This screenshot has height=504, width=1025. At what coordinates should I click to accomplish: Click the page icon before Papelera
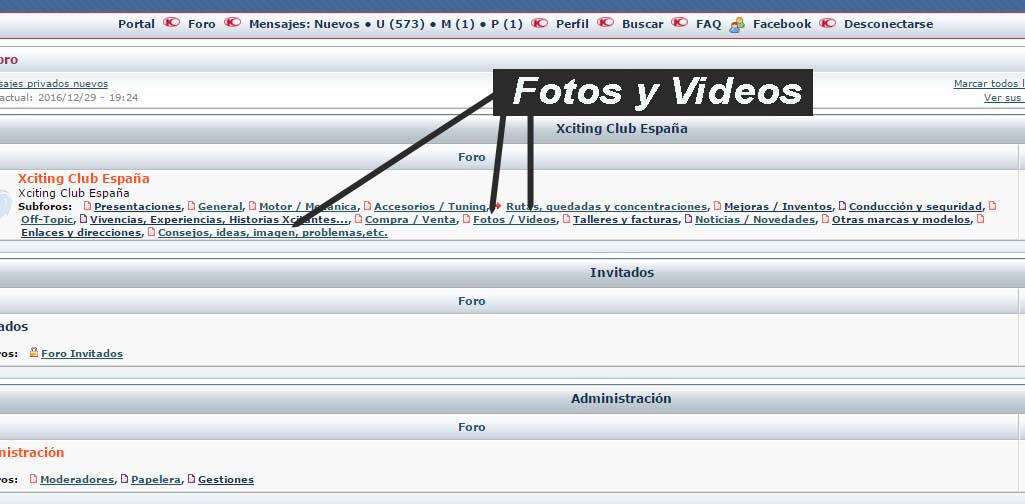tap(124, 479)
